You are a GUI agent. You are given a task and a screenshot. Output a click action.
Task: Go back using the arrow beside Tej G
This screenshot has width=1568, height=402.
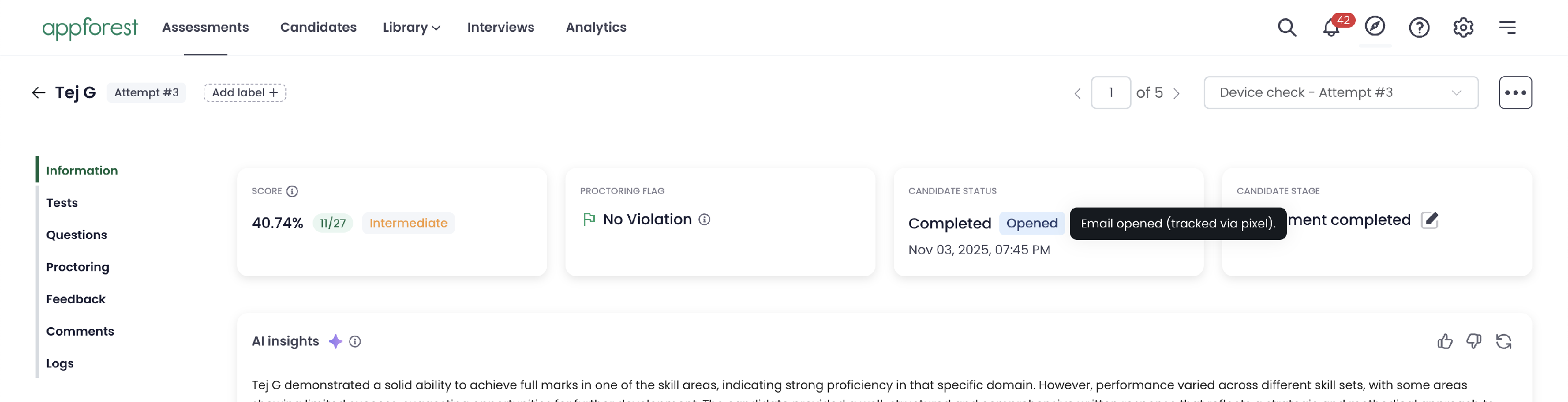point(38,93)
